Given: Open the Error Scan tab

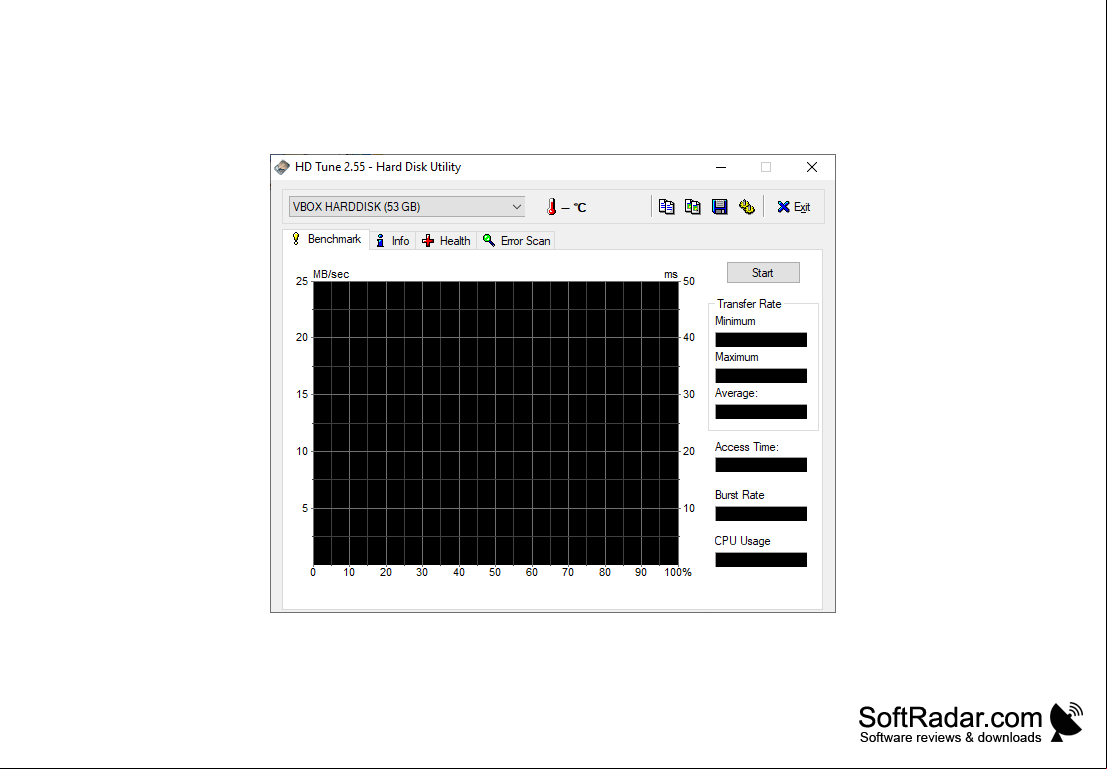Looking at the screenshot, I should [x=516, y=241].
